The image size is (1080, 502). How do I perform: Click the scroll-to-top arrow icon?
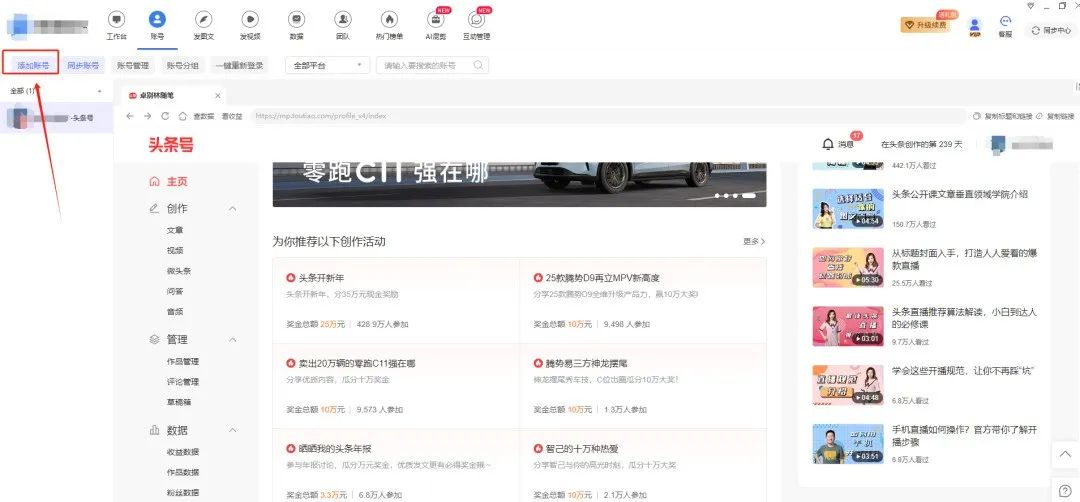coord(1065,454)
